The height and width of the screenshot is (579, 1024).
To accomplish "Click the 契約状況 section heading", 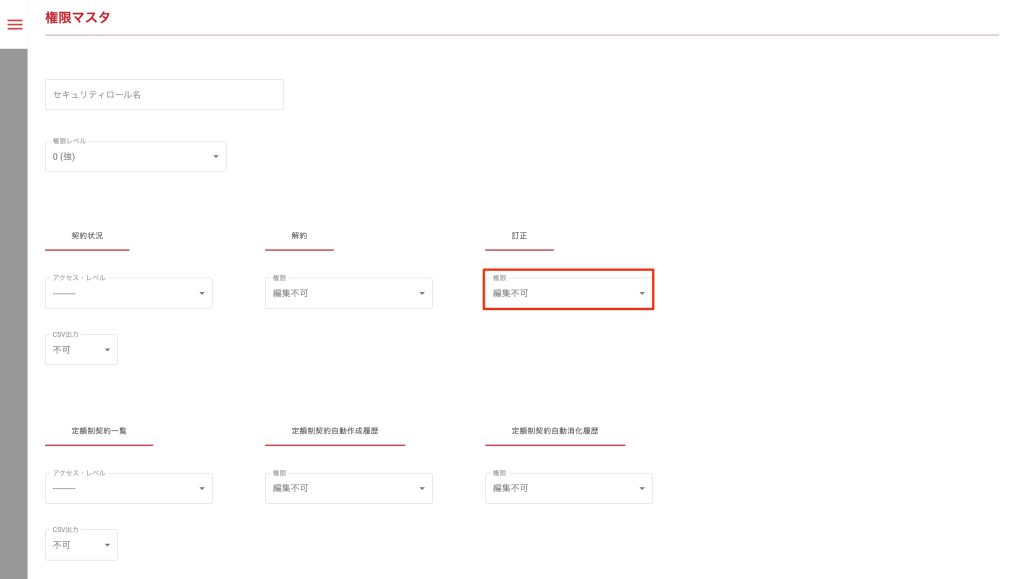I will pyautogui.click(x=87, y=236).
